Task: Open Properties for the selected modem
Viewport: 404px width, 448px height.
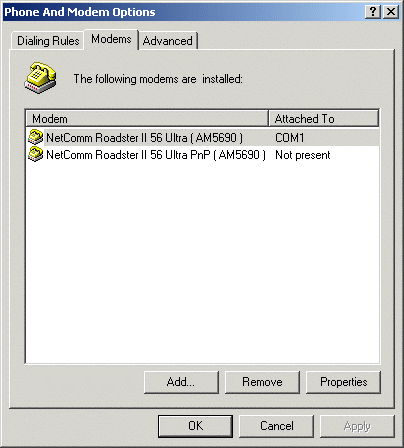Action: click(x=343, y=382)
